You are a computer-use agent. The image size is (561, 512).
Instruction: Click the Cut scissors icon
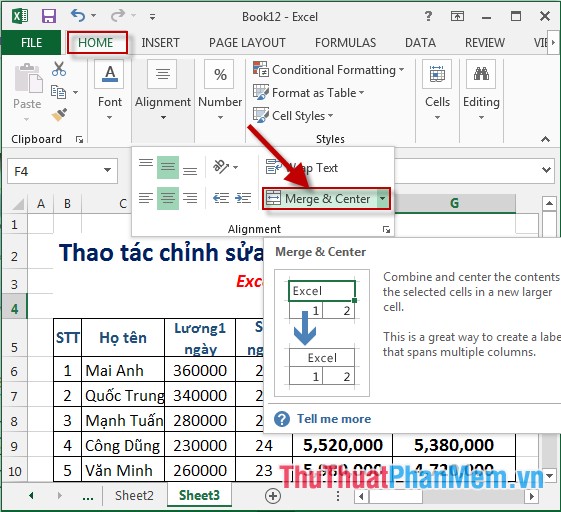[59, 69]
